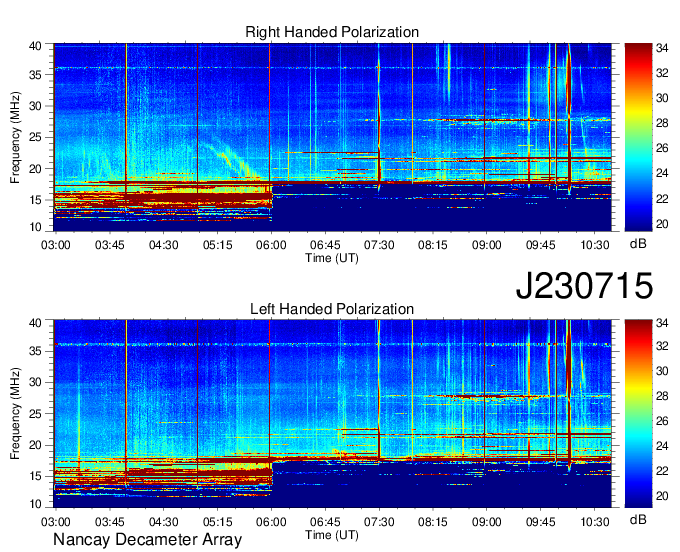The height and width of the screenshot is (552, 680).
Task: Click the 05:15 time tick of Right Handed plot
Action: [x=218, y=245]
